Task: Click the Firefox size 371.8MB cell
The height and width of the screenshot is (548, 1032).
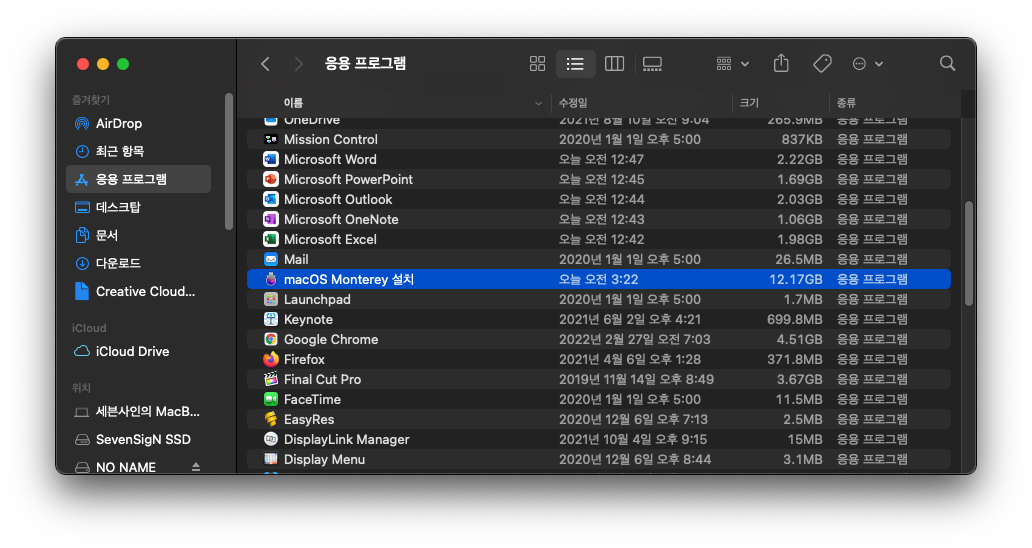Action: pyautogui.click(x=794, y=360)
